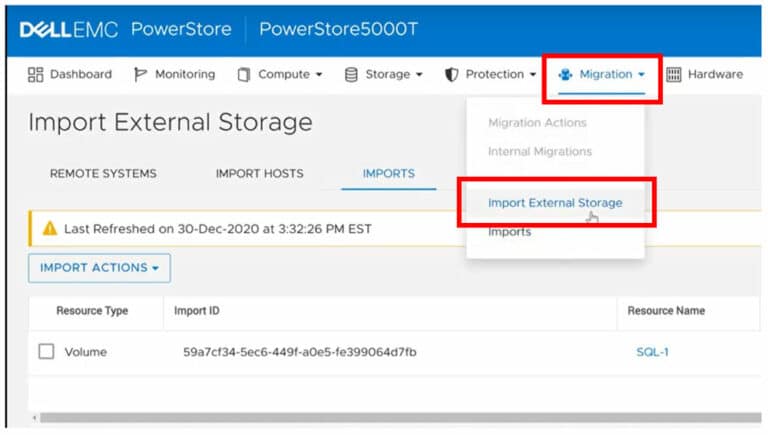
Task: Click the Resource Type column header
Action: [x=92, y=311]
